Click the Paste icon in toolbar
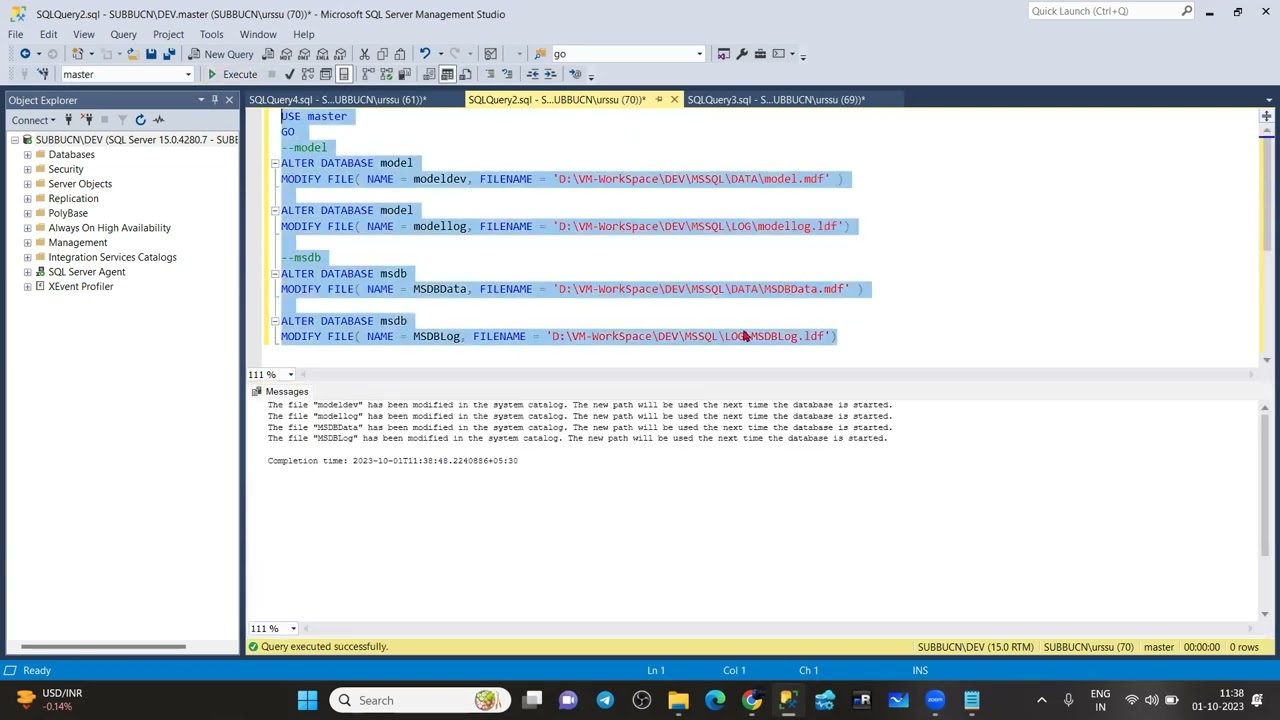This screenshot has width=1280, height=720. (400, 54)
